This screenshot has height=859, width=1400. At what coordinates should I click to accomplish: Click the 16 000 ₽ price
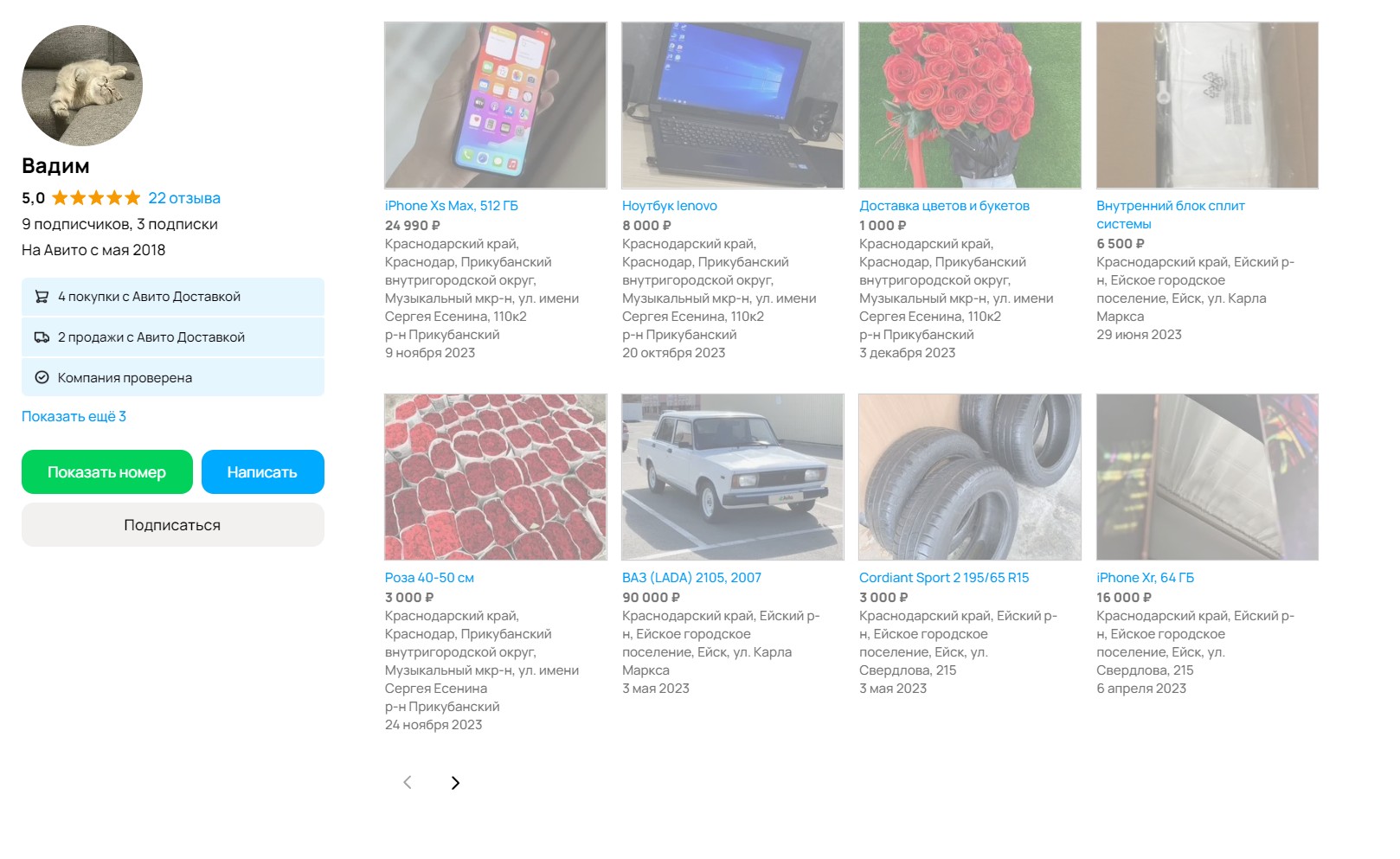point(1124,598)
